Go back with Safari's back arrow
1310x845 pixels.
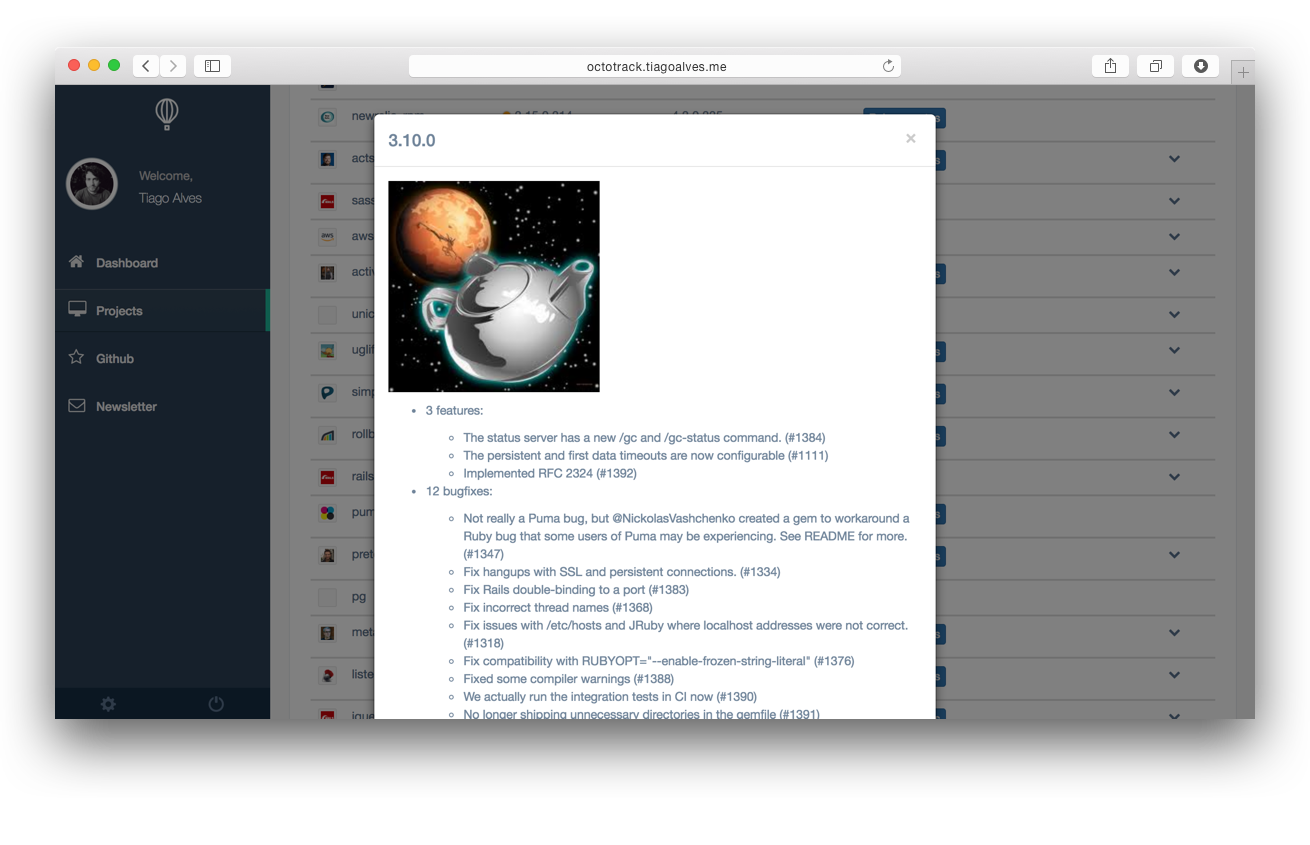tap(146, 66)
